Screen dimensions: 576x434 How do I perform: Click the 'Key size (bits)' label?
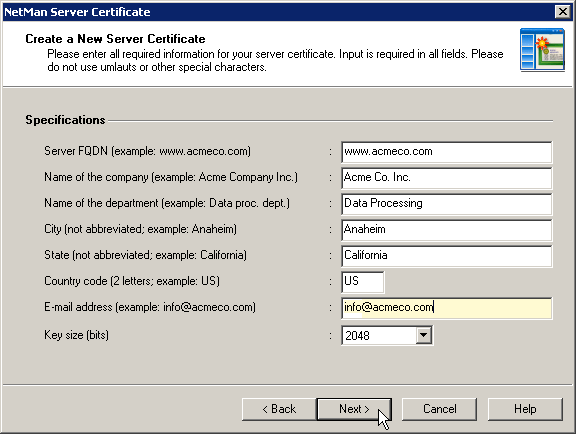(x=76, y=335)
